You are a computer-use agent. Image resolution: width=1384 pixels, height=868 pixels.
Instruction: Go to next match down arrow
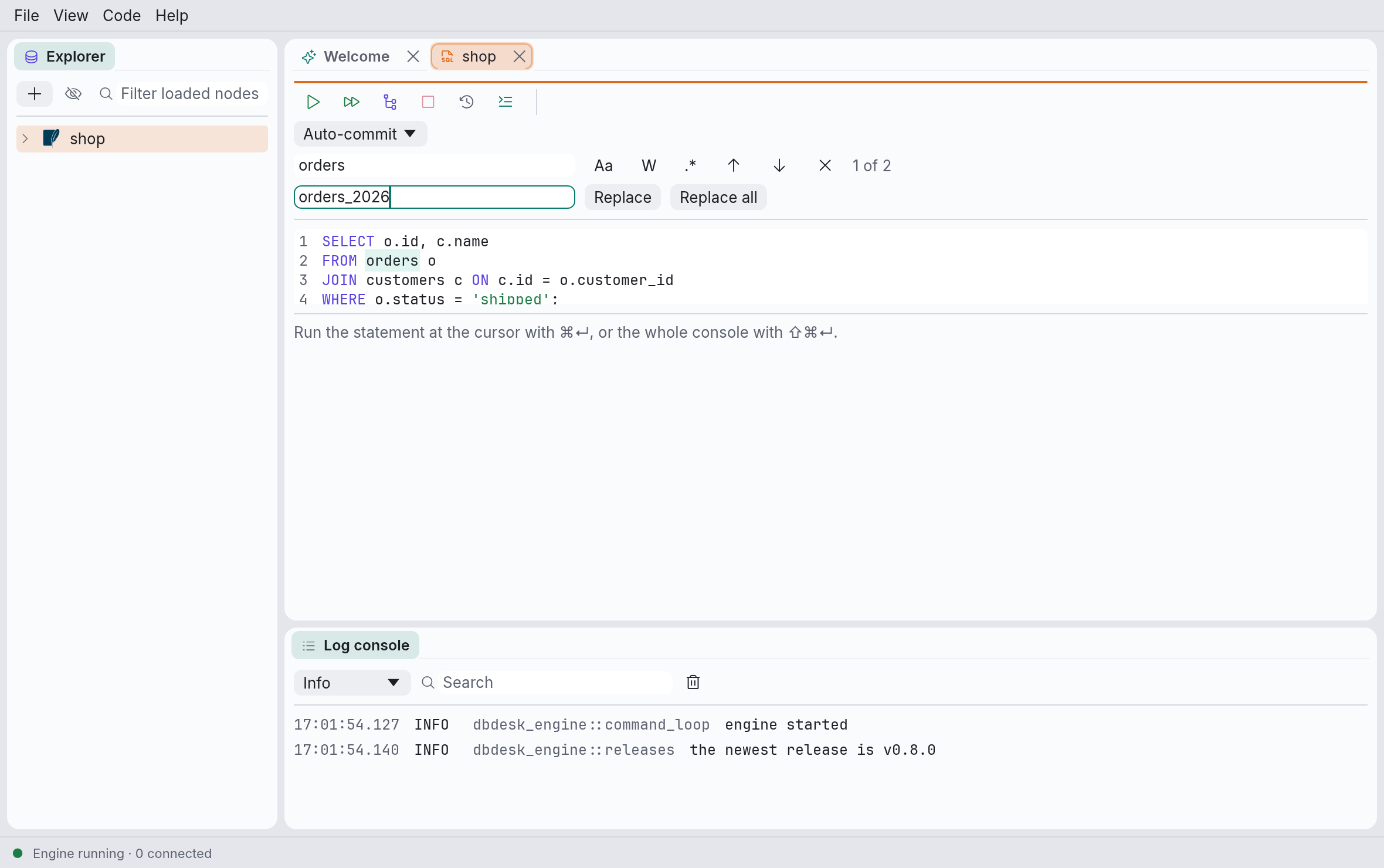tap(779, 166)
